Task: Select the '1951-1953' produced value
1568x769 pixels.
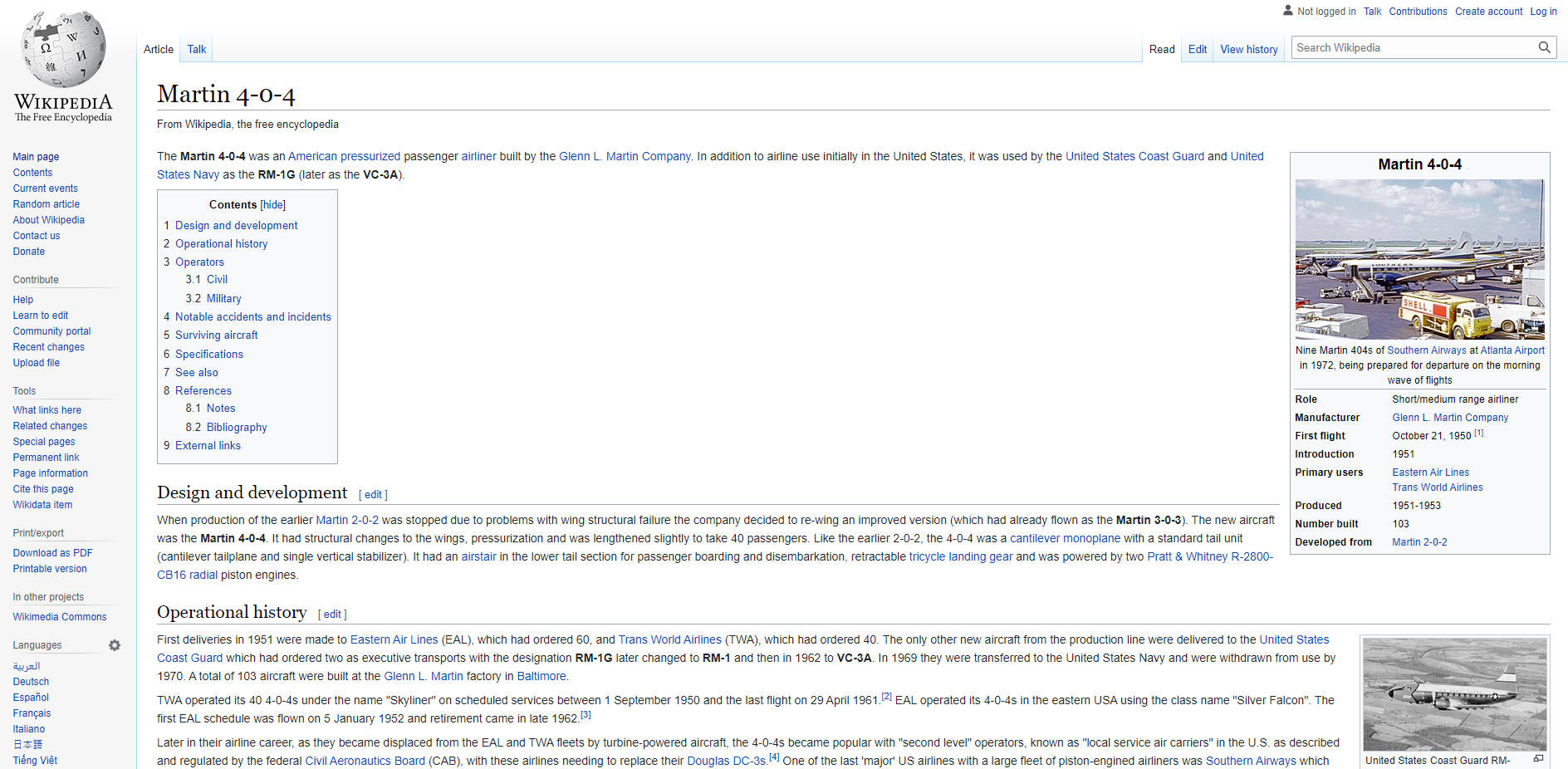Action: 1417,506
